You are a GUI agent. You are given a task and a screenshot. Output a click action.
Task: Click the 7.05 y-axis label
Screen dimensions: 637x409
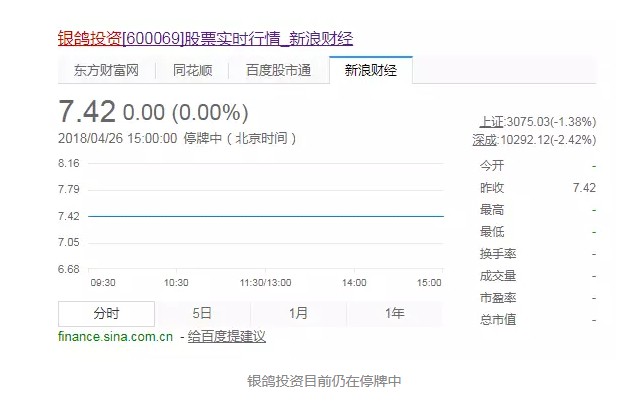click(x=69, y=242)
